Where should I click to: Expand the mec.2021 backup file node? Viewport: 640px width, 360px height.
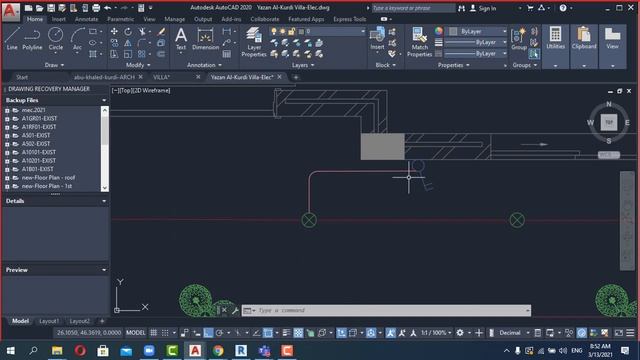7,110
